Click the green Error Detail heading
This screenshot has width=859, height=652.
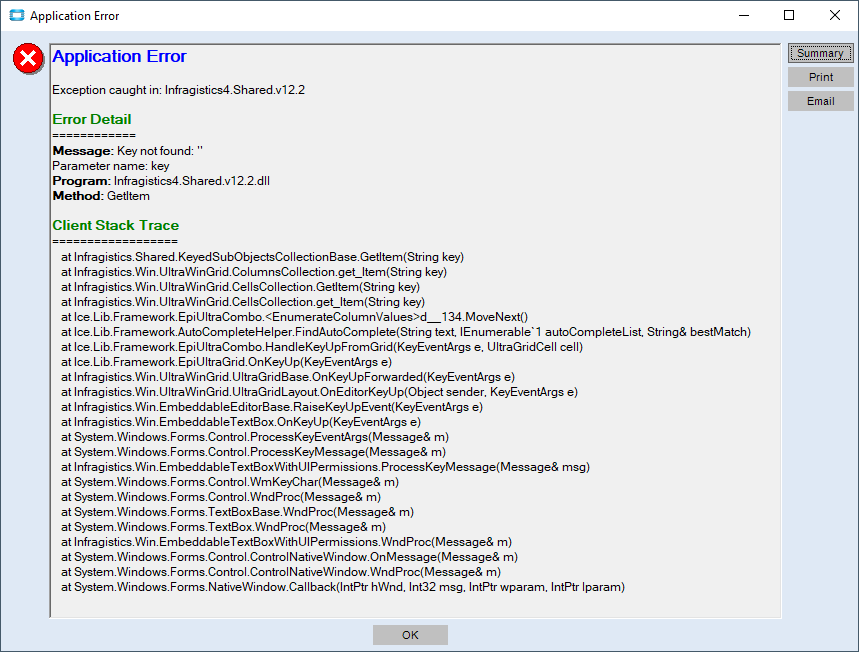[91, 119]
